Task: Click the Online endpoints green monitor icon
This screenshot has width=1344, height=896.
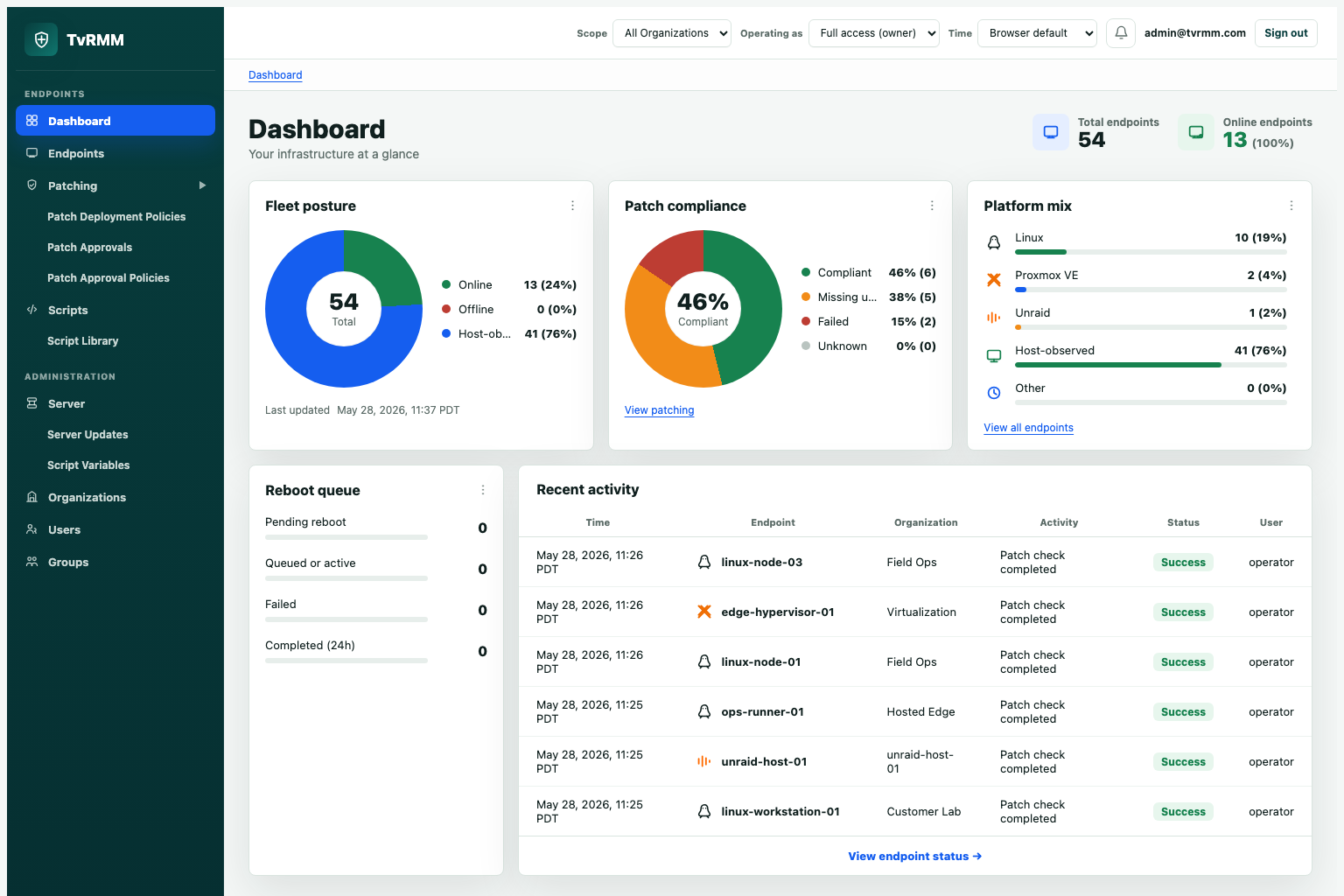Action: coord(1196,132)
